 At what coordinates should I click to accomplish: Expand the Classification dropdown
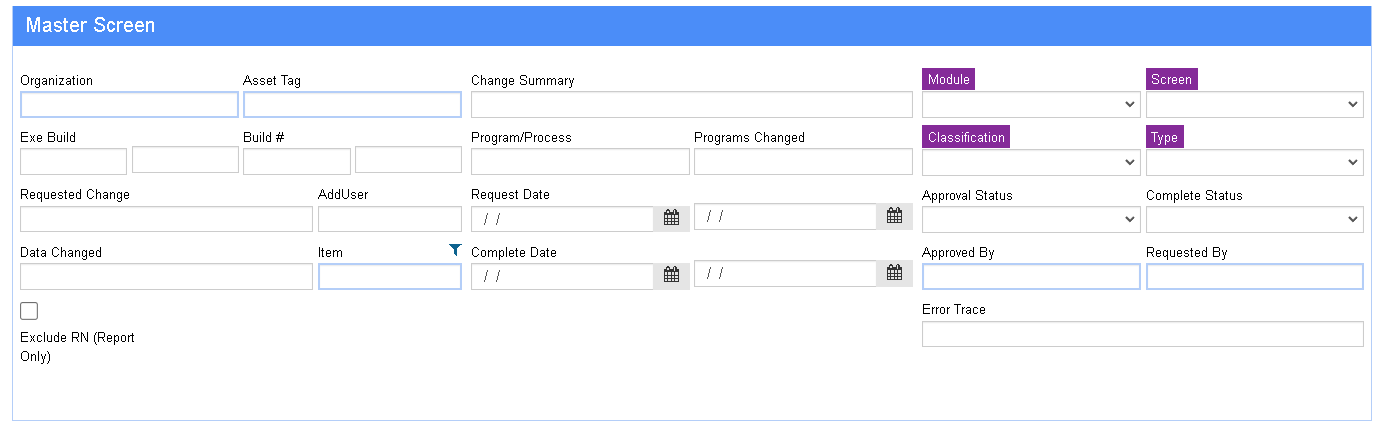(x=1031, y=162)
